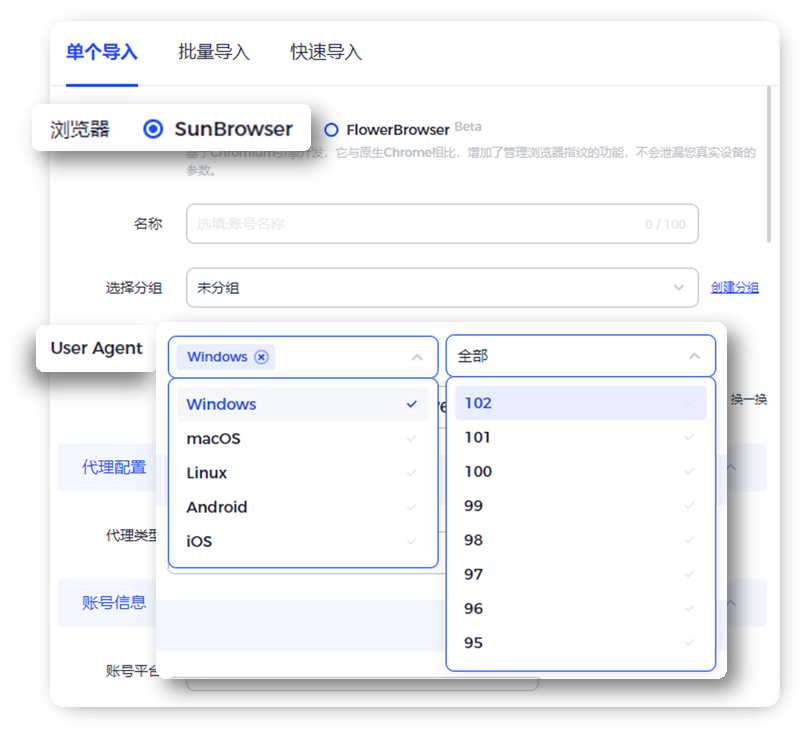Click the 名称 account name input field
This screenshot has height=735, width=807.
442,224
